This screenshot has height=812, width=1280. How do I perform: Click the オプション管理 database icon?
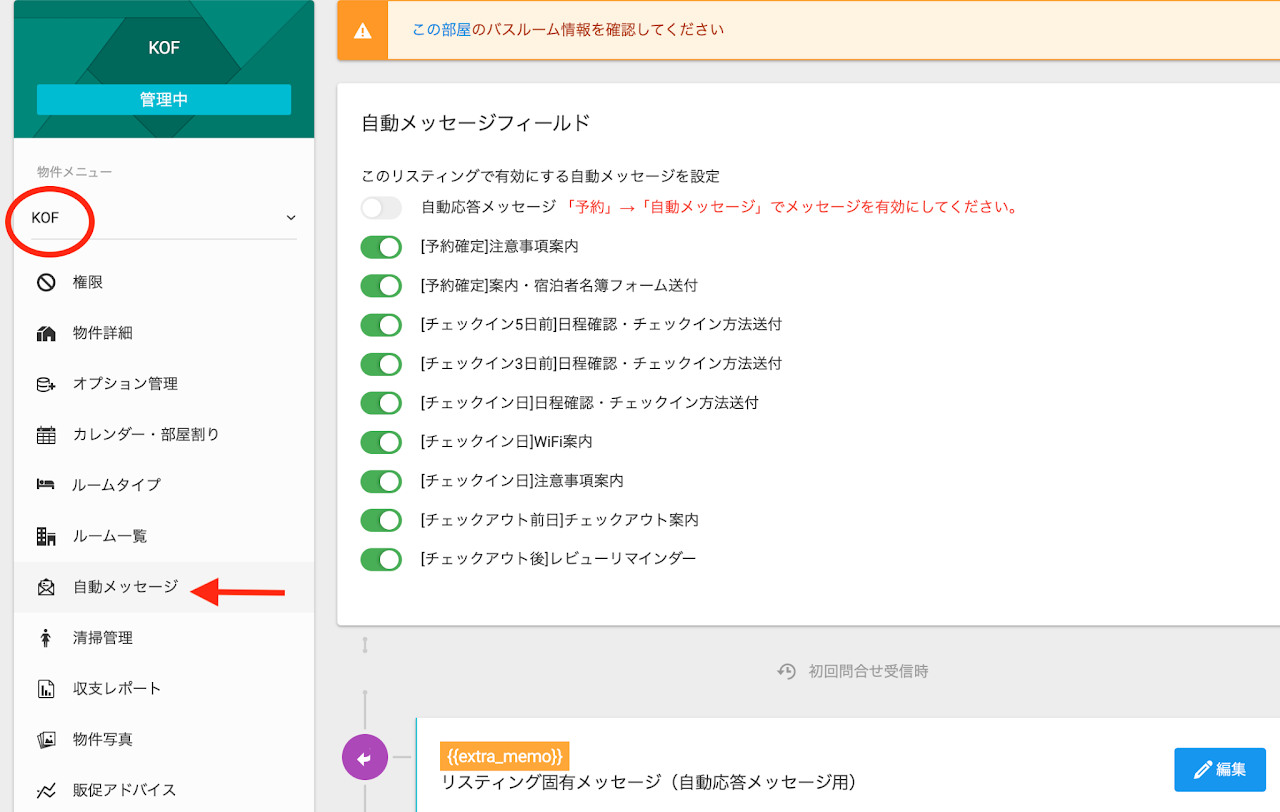[x=46, y=384]
